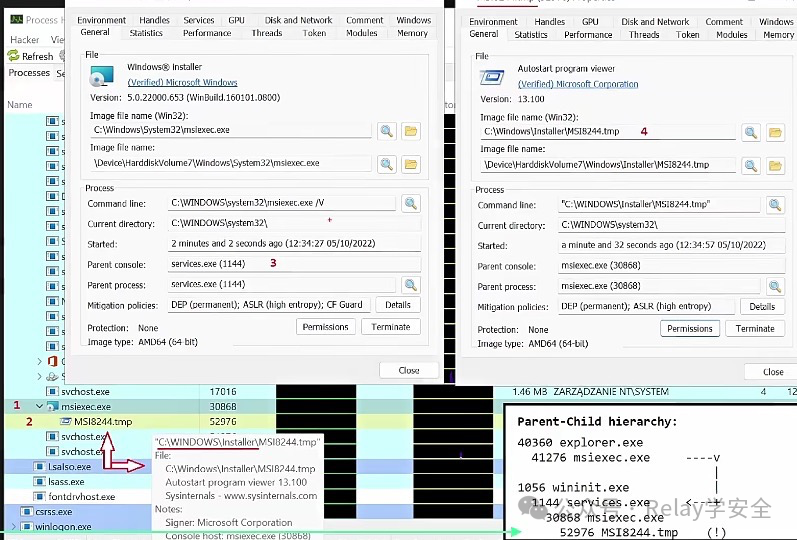Close the msiexec properties dialog
This screenshot has height=540, width=797.
409,370
